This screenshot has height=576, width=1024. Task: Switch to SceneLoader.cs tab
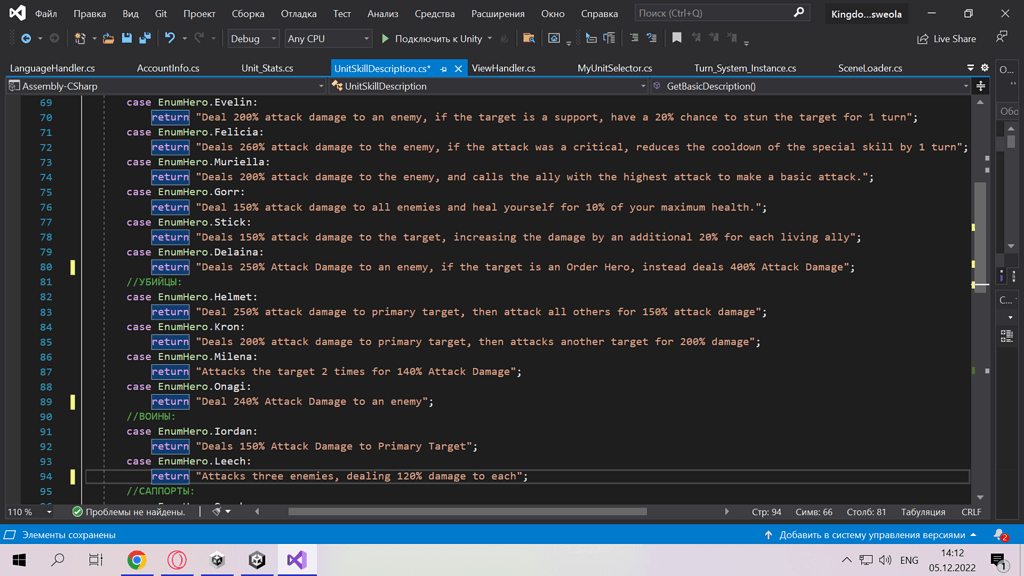click(x=870, y=68)
